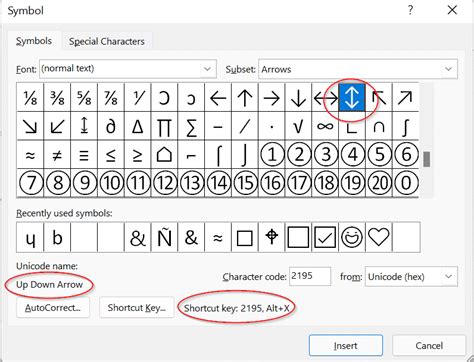Viewport: 474px width, 362px height.
Task: Click the Character code input field
Action: click(310, 276)
